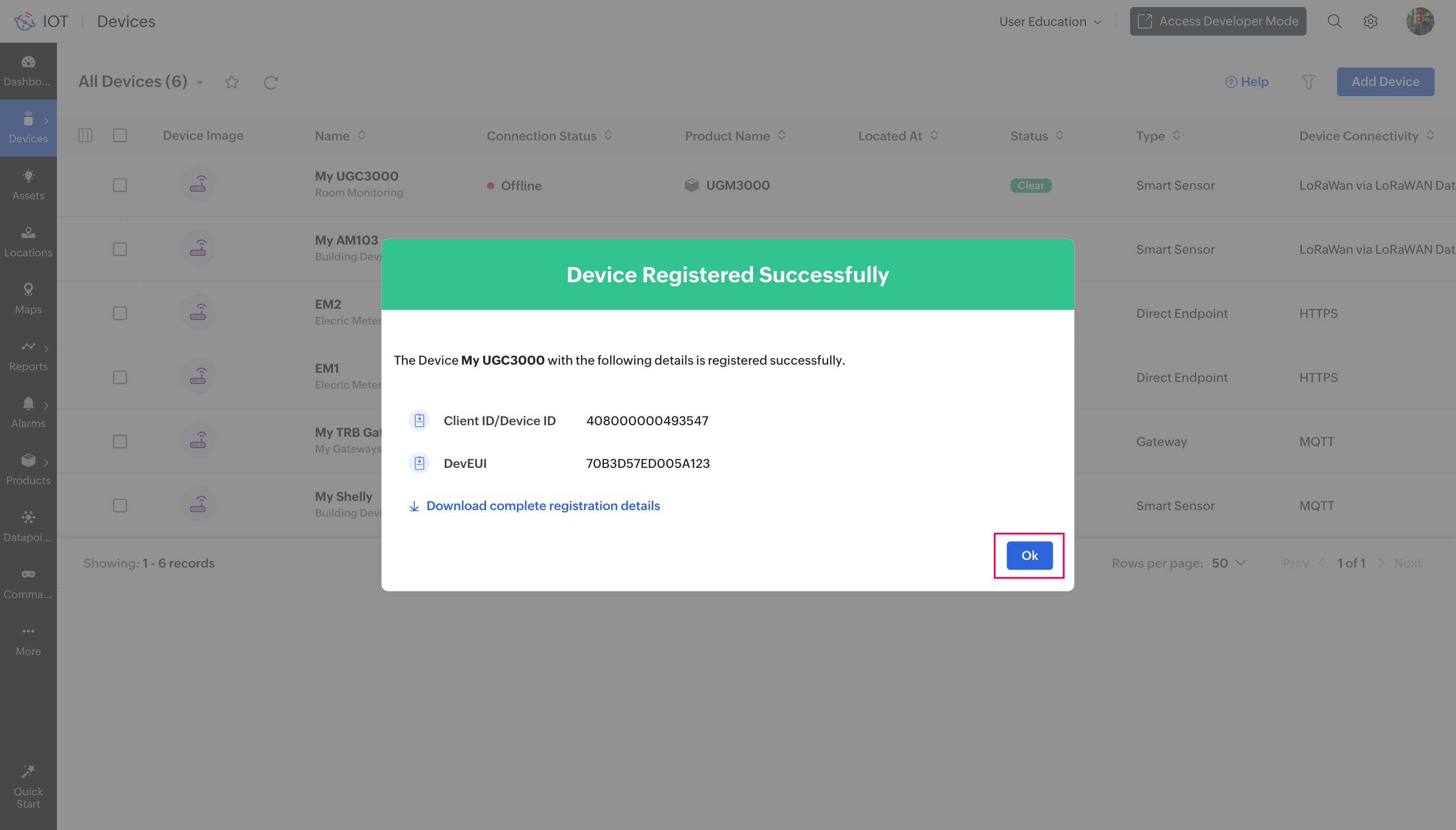Open the search magnifier icon
Screen dimensions: 1456x830
pos(1334,22)
